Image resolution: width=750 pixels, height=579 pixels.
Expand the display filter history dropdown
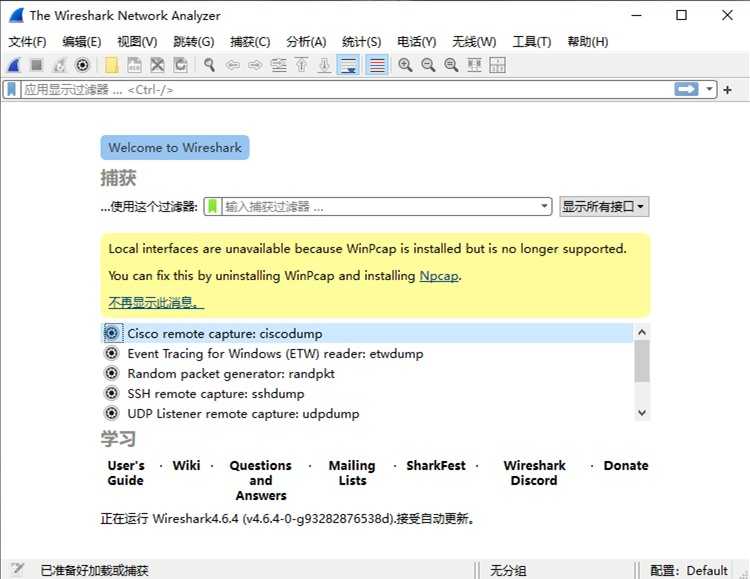(x=710, y=89)
